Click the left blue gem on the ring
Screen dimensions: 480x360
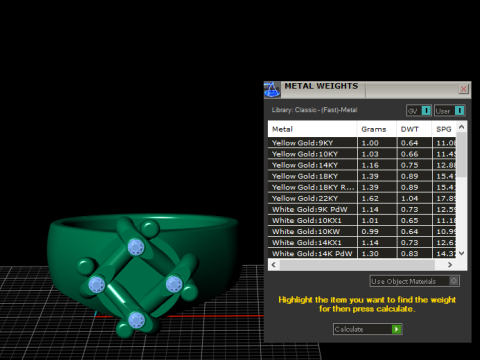coord(97,285)
